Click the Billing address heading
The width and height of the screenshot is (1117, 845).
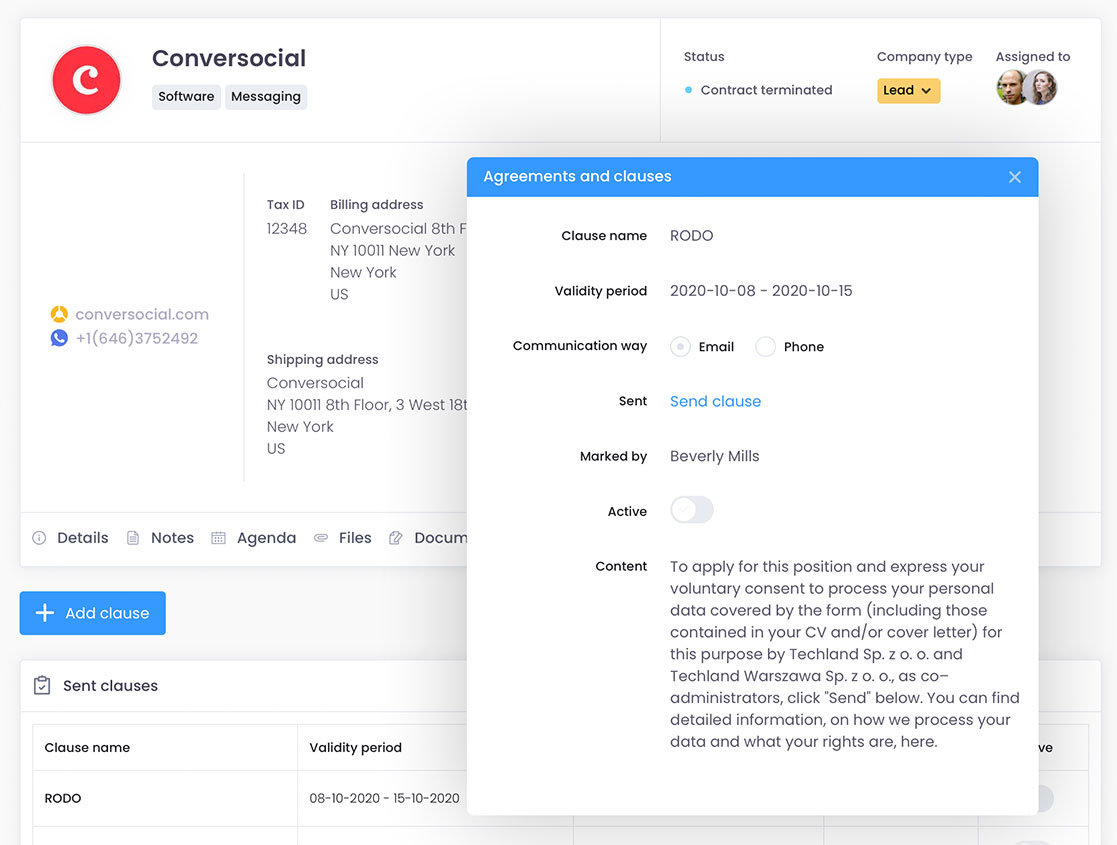tap(376, 204)
